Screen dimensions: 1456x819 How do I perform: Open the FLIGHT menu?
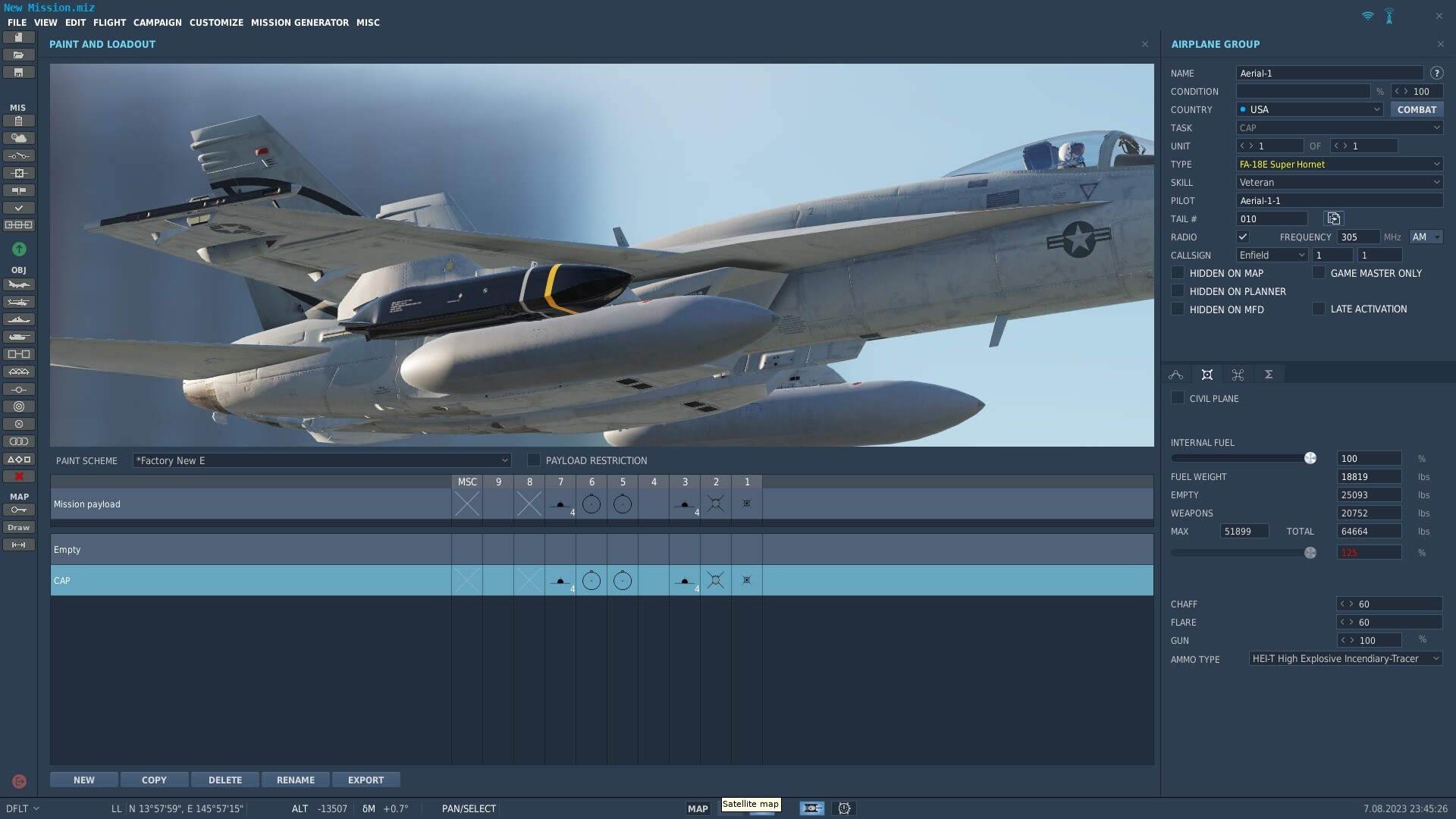pos(109,23)
